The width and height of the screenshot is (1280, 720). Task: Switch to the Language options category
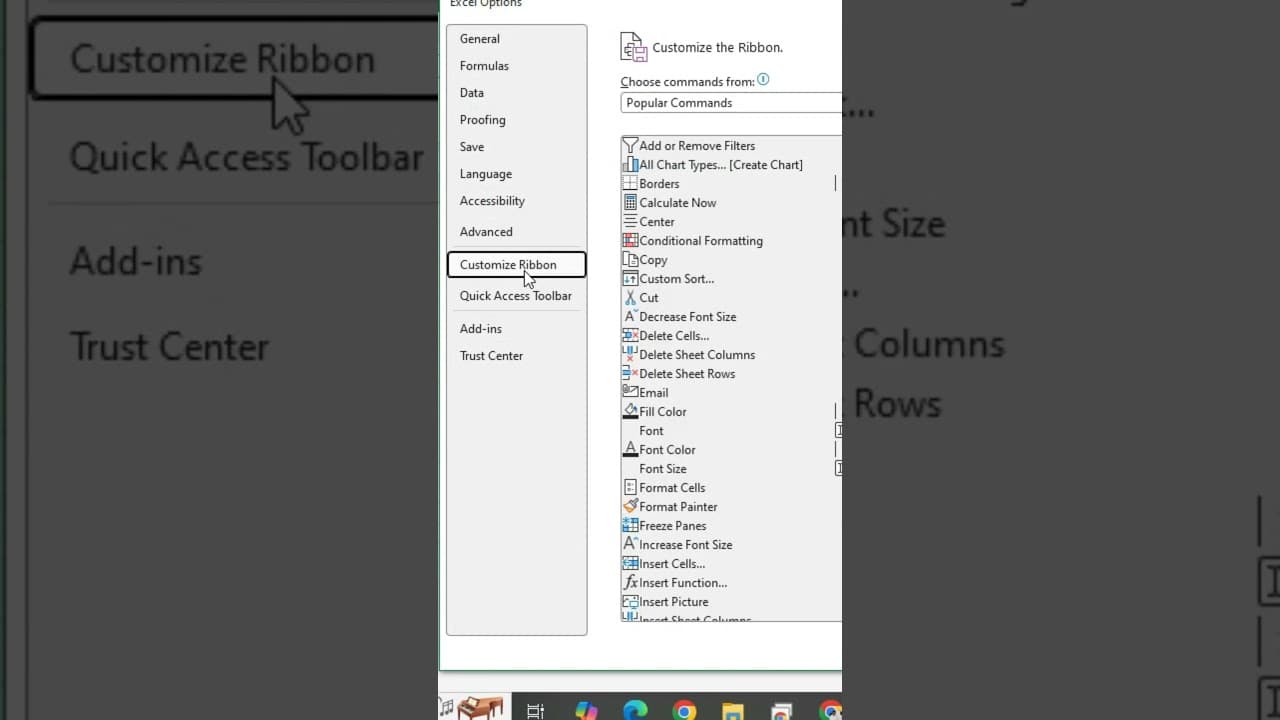click(x=516, y=174)
